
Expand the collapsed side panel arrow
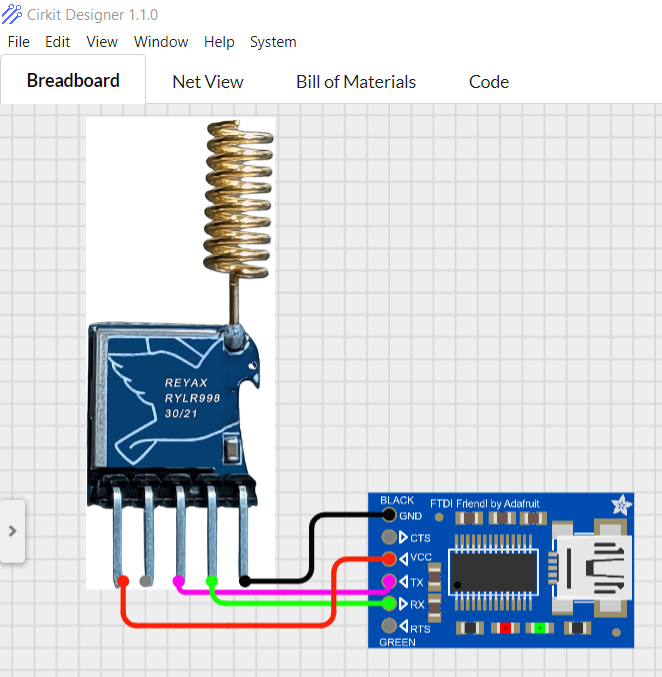[x=13, y=531]
